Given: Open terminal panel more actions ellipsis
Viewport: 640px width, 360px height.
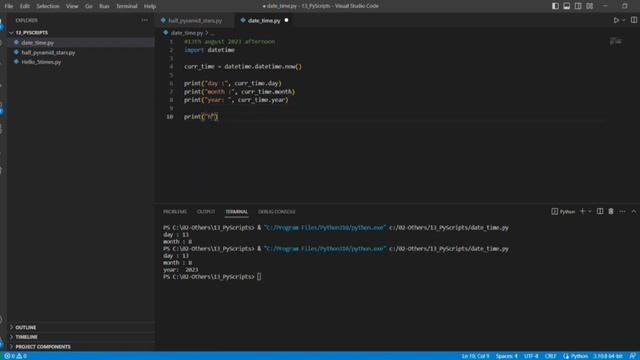Looking at the screenshot, I should tap(622, 211).
